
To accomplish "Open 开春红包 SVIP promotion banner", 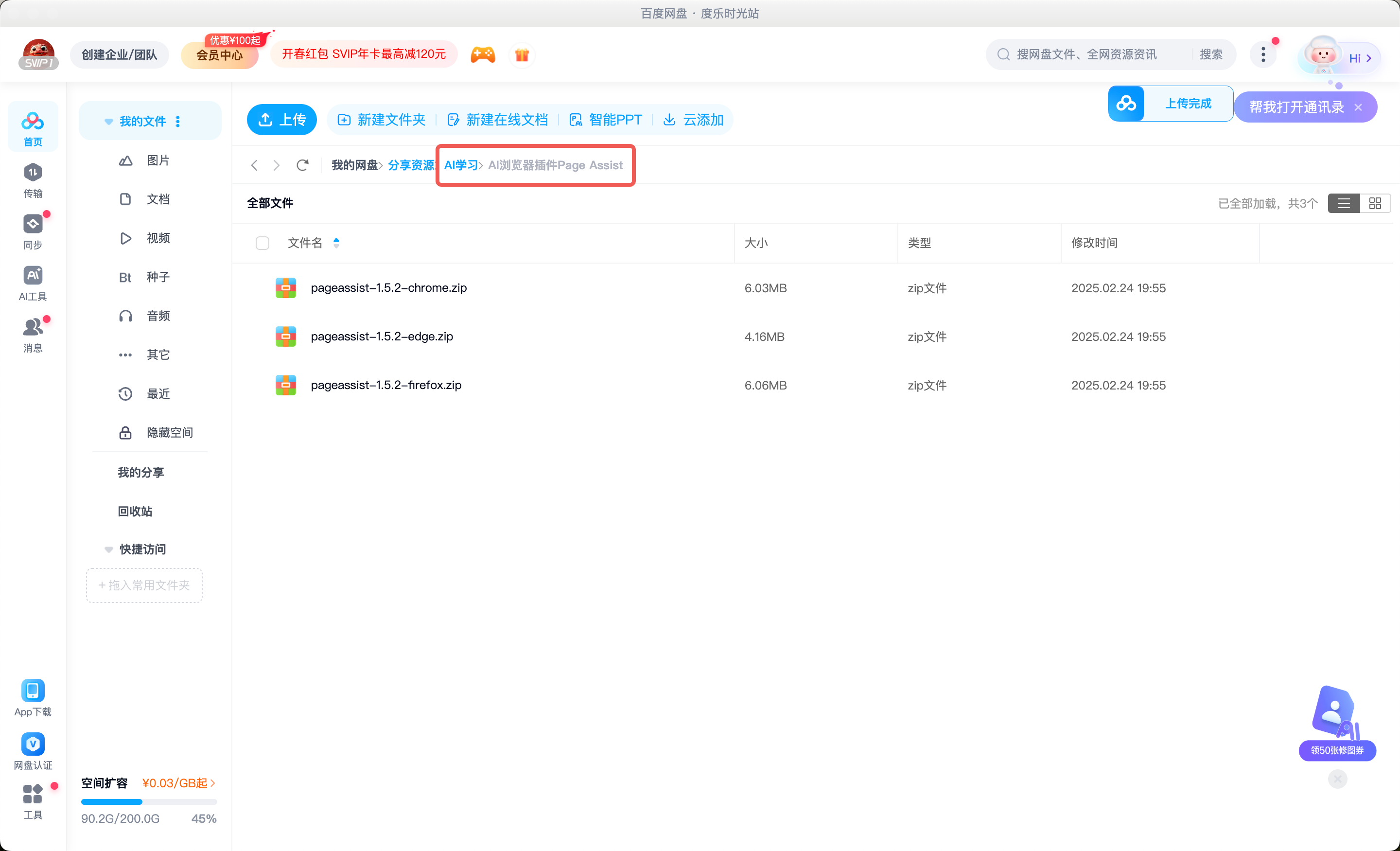I will pyautogui.click(x=364, y=54).
